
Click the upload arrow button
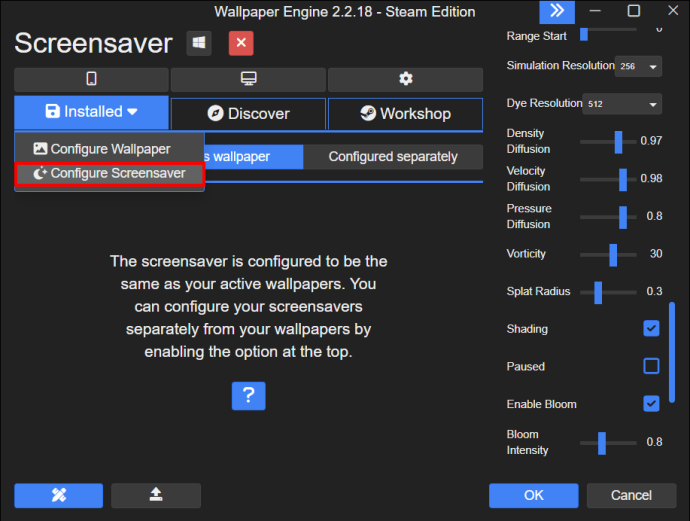[156, 495]
